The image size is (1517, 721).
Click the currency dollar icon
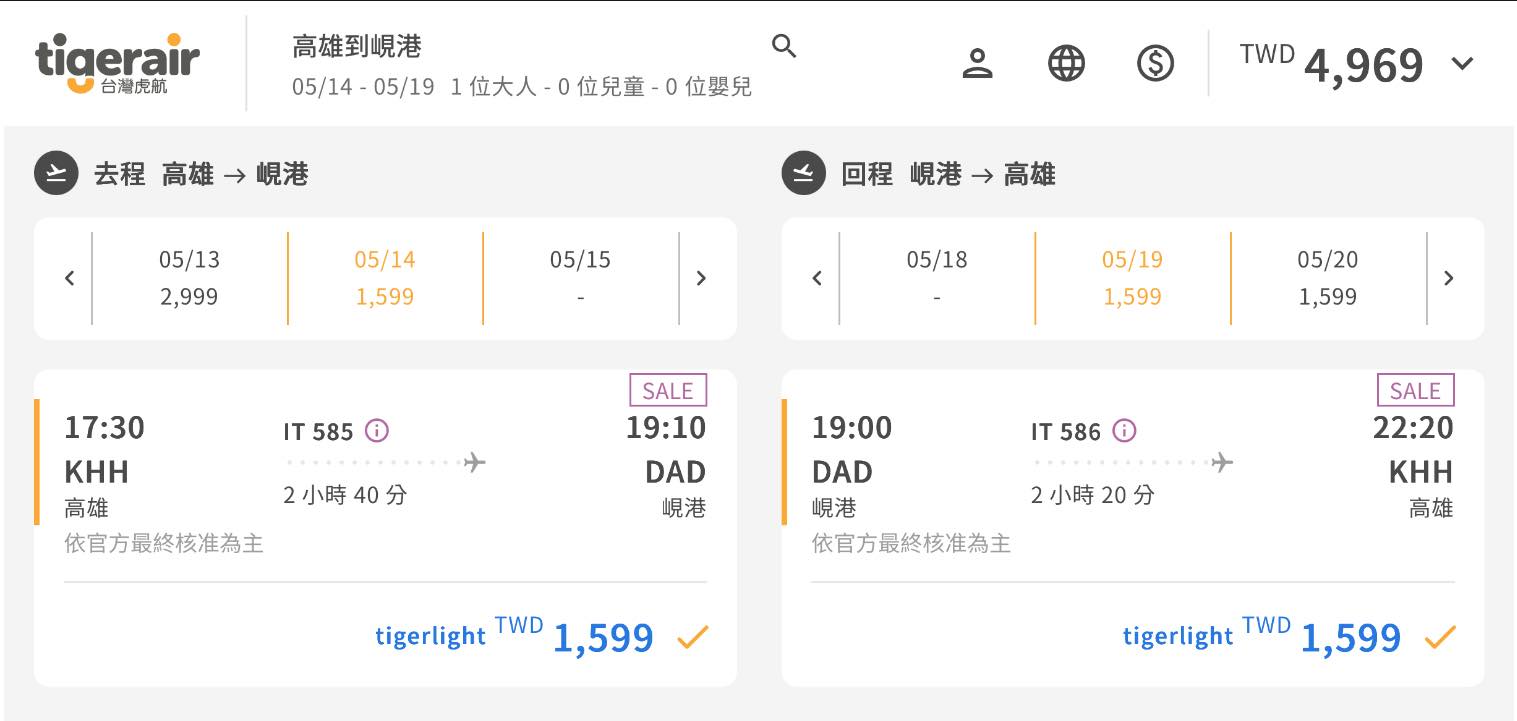click(1155, 64)
